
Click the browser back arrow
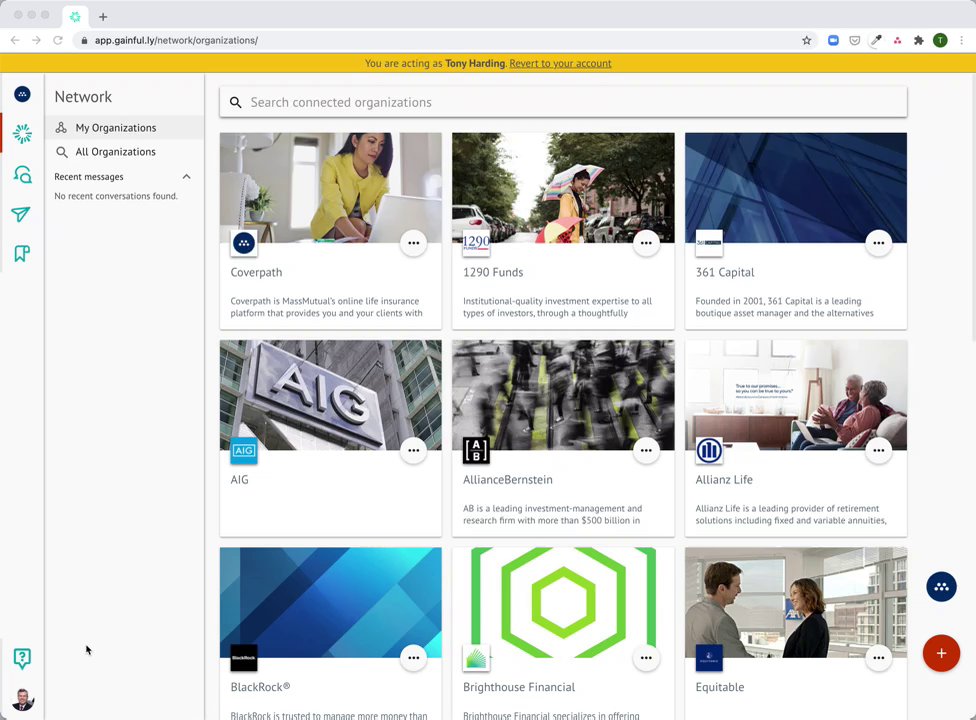(15, 40)
